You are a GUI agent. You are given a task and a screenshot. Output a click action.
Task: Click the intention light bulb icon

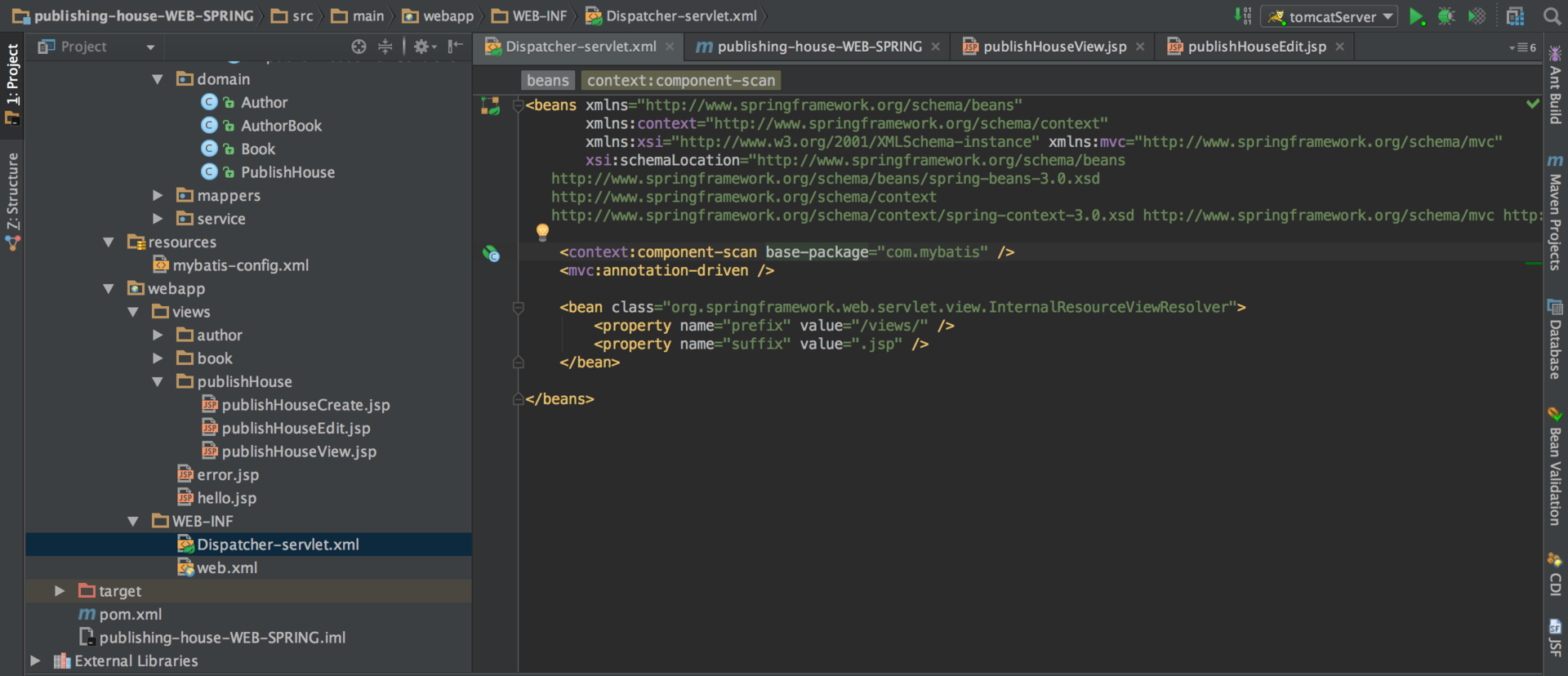pos(542,232)
